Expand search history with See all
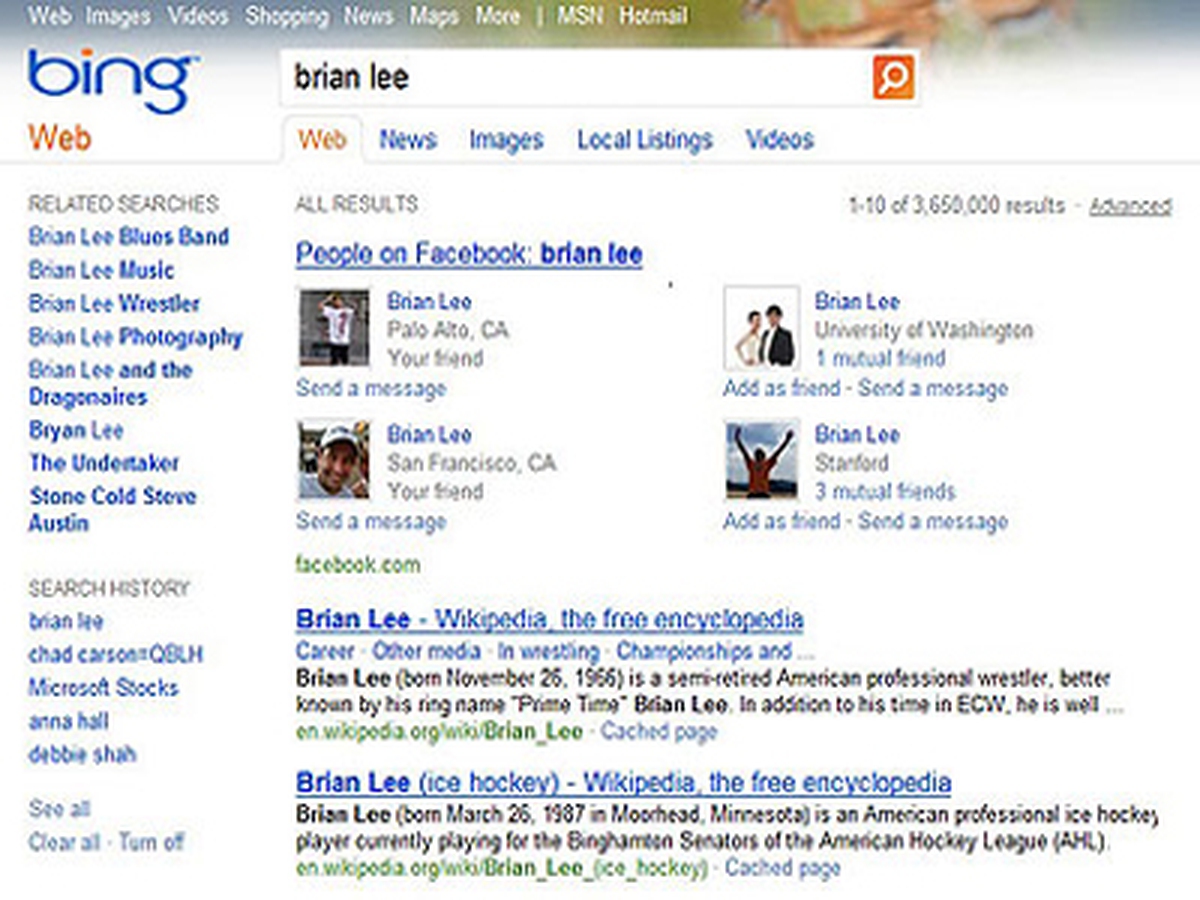1200x900 pixels. 59,808
